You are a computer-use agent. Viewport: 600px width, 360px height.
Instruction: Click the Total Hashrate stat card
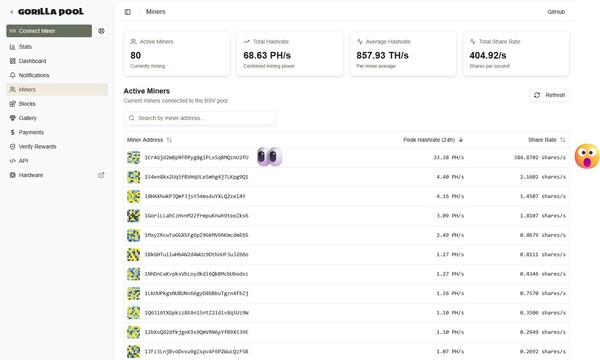click(x=290, y=54)
